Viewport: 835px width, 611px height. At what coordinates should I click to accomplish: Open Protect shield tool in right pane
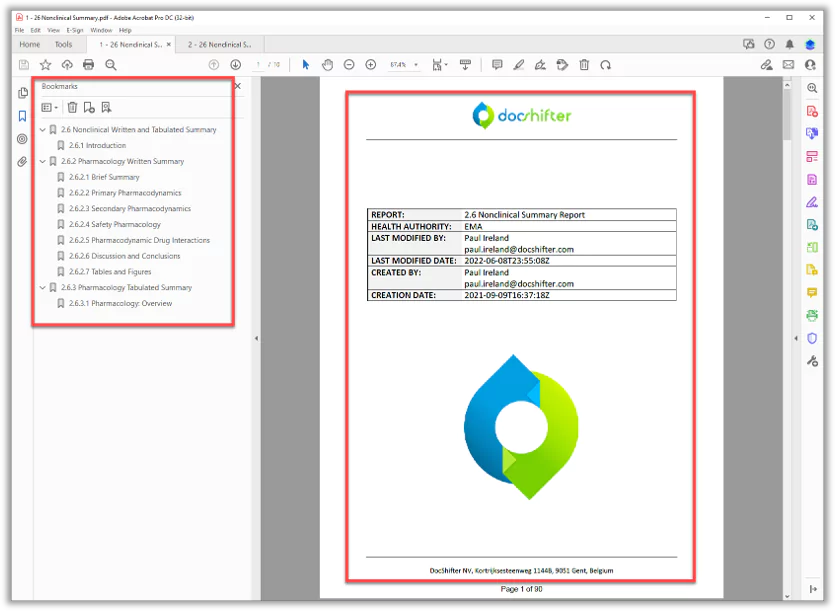(x=812, y=338)
